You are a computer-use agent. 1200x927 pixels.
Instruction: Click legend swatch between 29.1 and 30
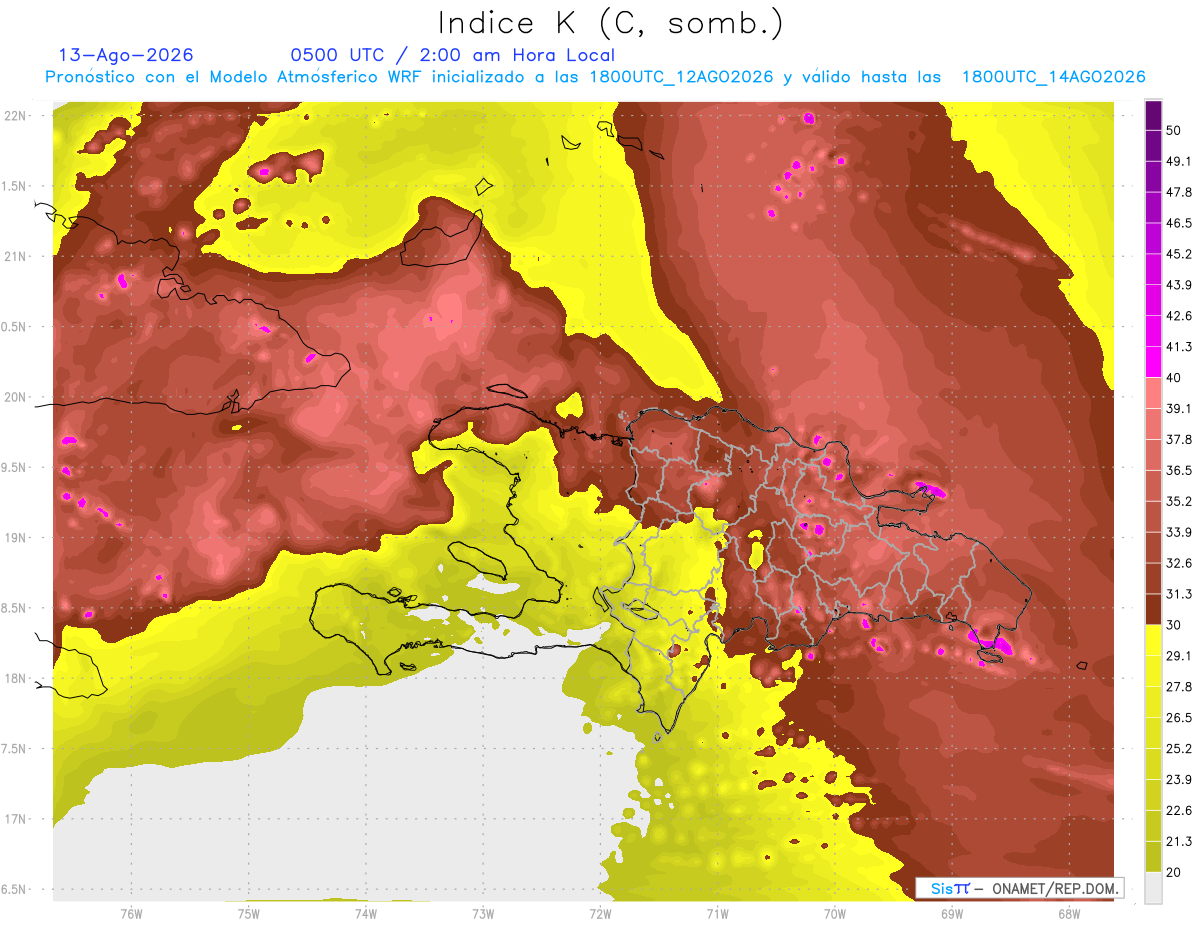(1153, 640)
